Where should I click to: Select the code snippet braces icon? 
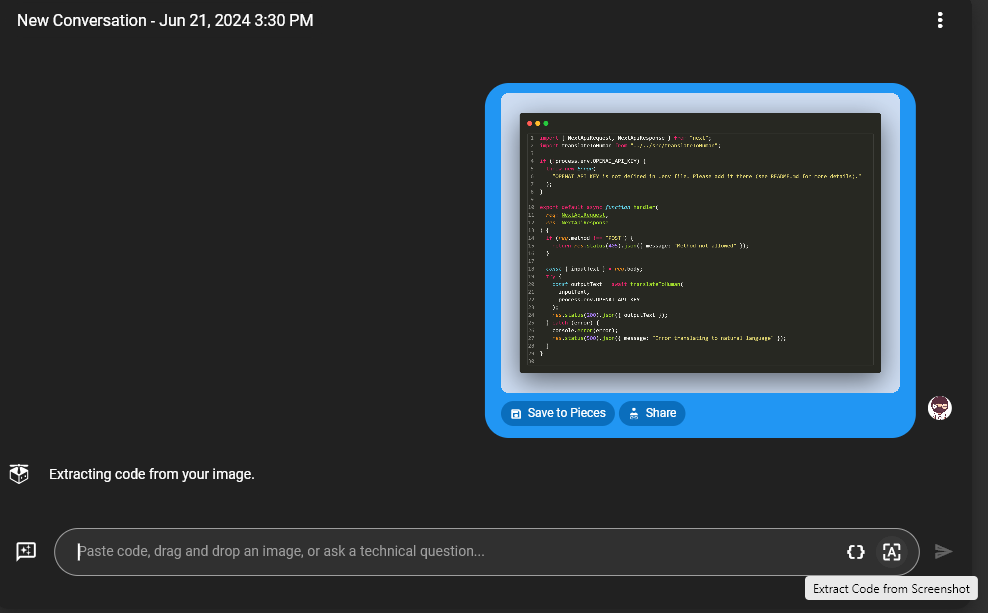[x=856, y=551]
